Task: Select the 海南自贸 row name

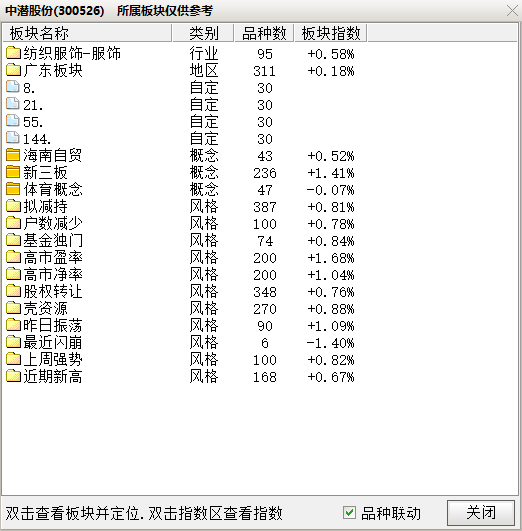Action: (x=53, y=155)
